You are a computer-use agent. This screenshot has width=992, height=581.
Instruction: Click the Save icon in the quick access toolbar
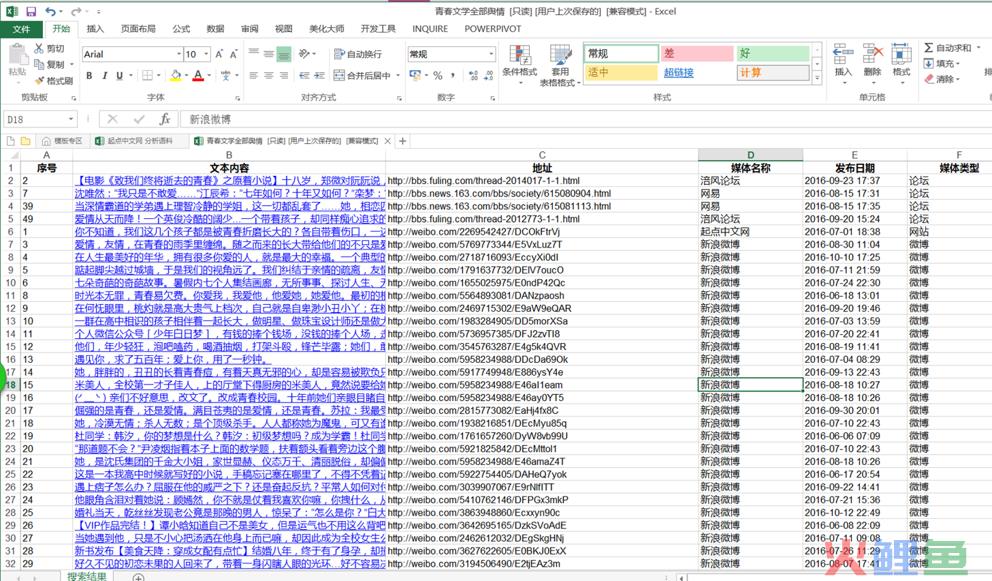31,11
